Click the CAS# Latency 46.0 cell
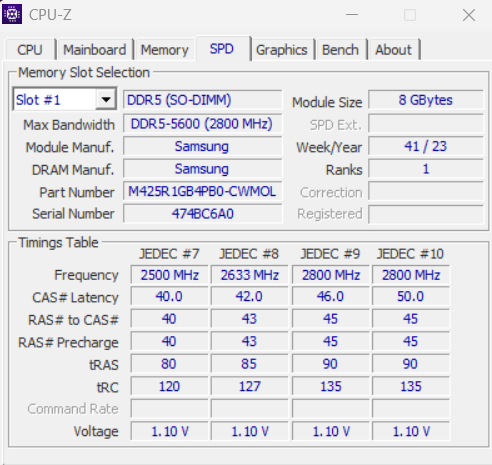Viewport: 492px width, 465px height. click(x=331, y=296)
